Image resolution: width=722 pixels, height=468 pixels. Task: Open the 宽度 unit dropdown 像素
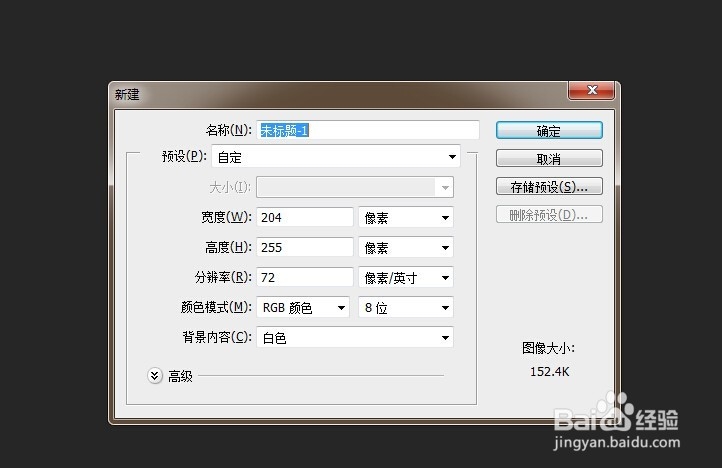(406, 217)
